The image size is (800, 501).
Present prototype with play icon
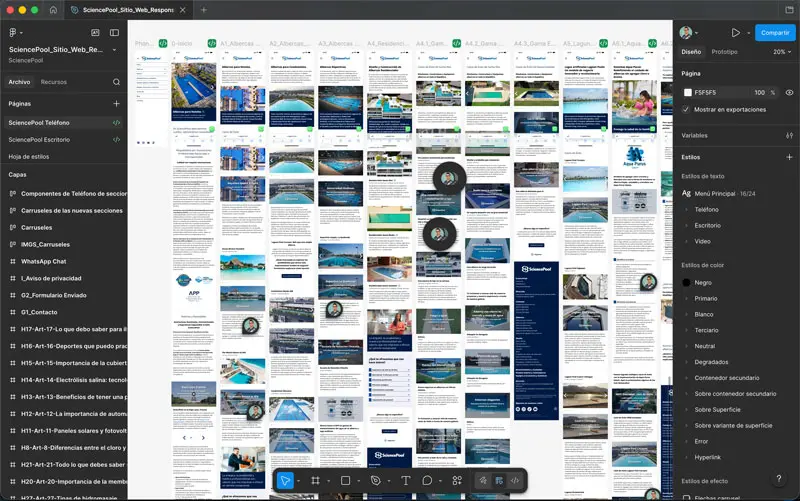735,33
